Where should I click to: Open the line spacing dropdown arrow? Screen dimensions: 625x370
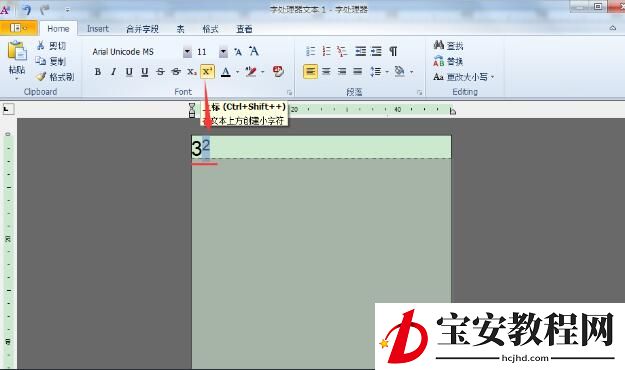point(387,72)
